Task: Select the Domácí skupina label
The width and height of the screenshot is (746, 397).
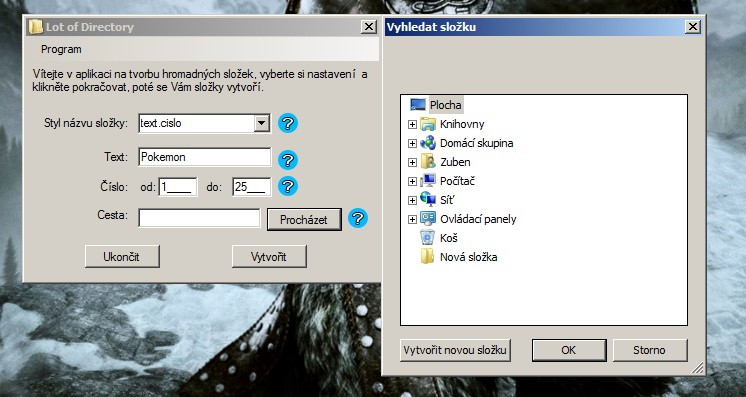Action: click(476, 143)
